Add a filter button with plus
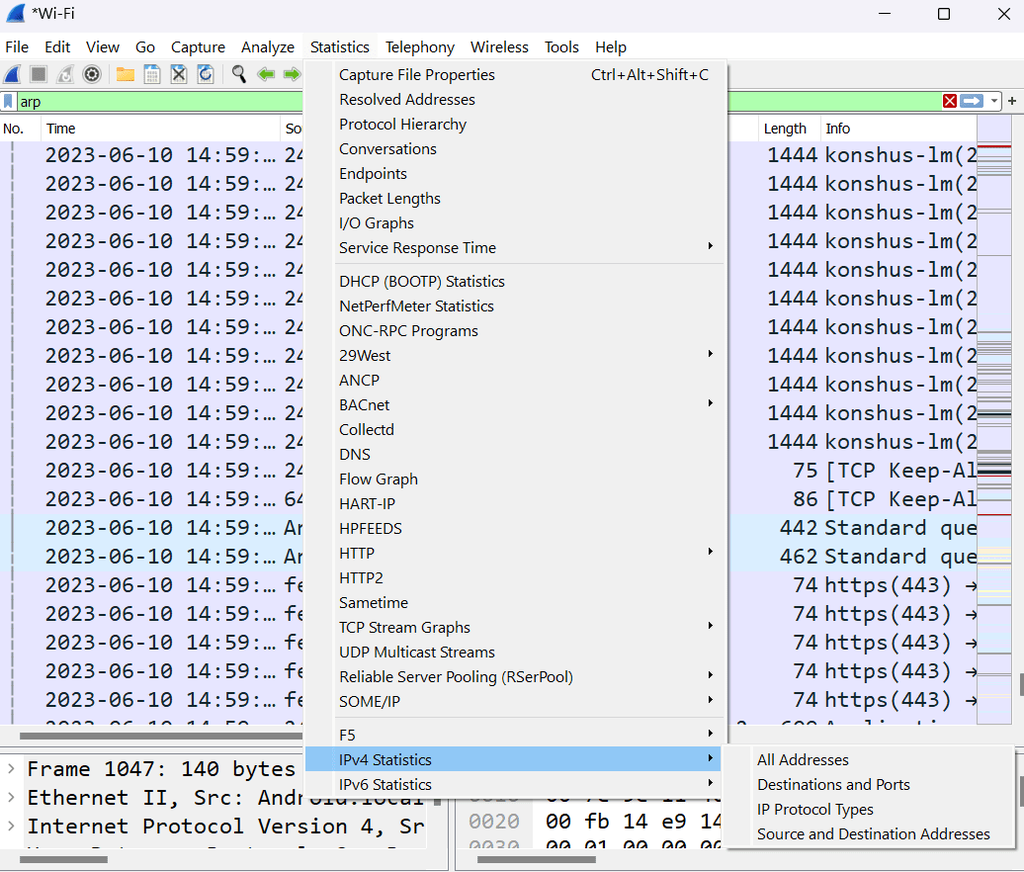Viewport: 1024px width, 872px height. (x=1012, y=101)
